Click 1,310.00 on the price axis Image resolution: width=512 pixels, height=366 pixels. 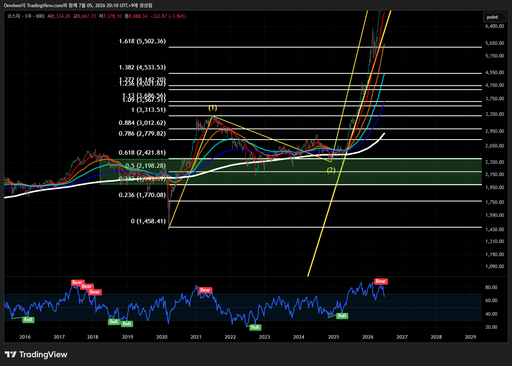[x=495, y=241]
